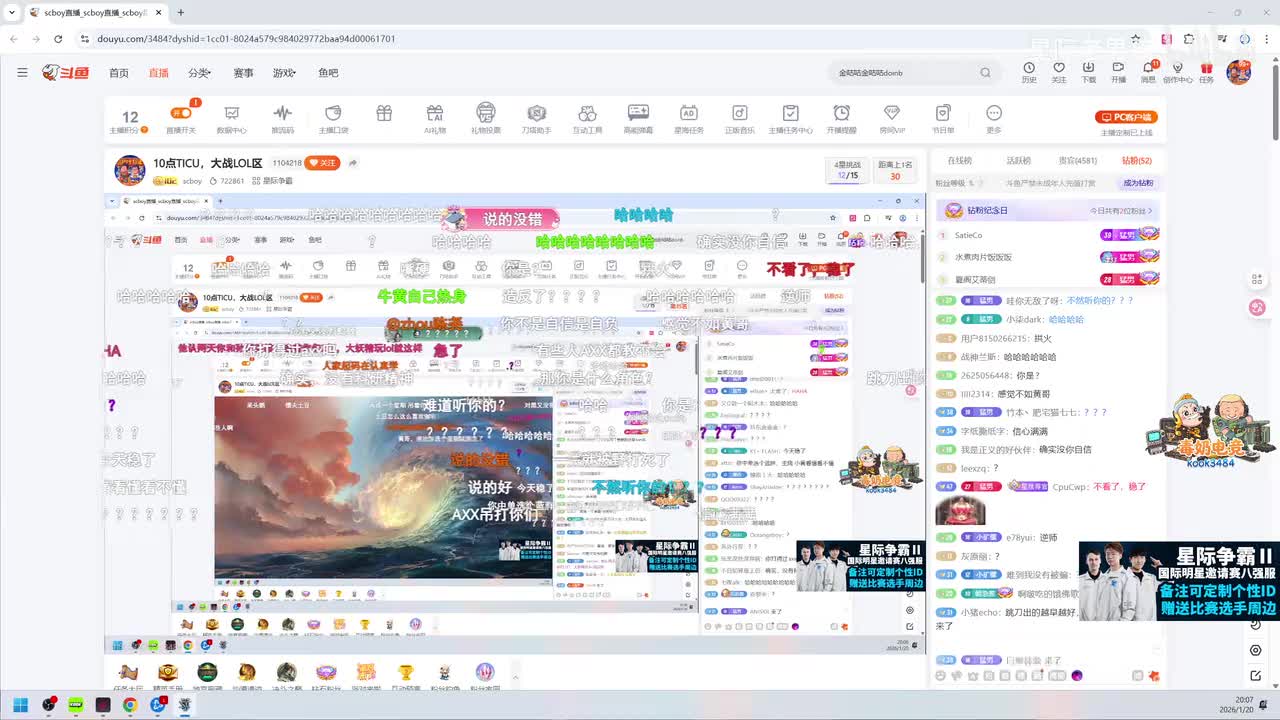Open the 刀塔助手 tool

[x=536, y=120]
